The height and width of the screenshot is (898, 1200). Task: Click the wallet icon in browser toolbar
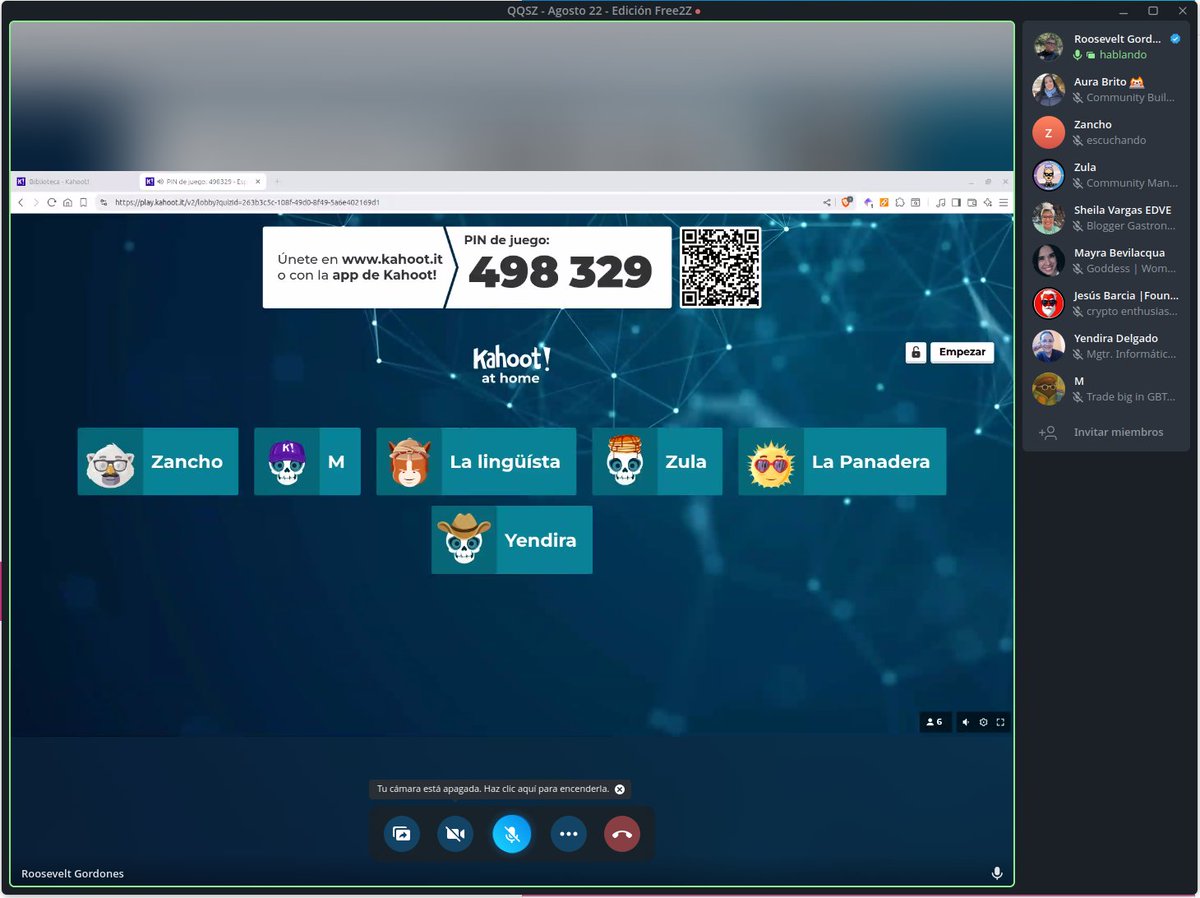point(972,202)
